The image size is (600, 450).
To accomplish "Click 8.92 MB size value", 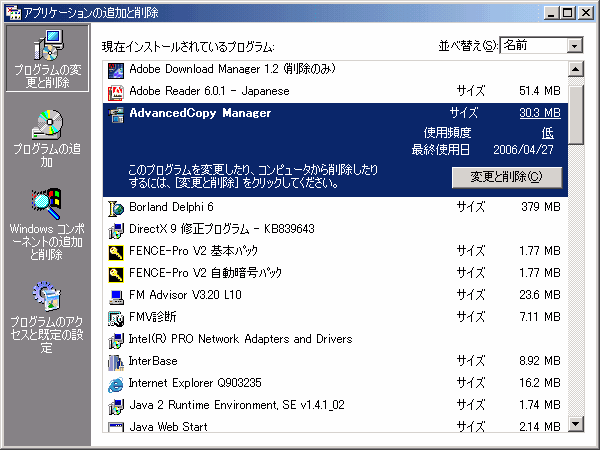I will click(540, 361).
